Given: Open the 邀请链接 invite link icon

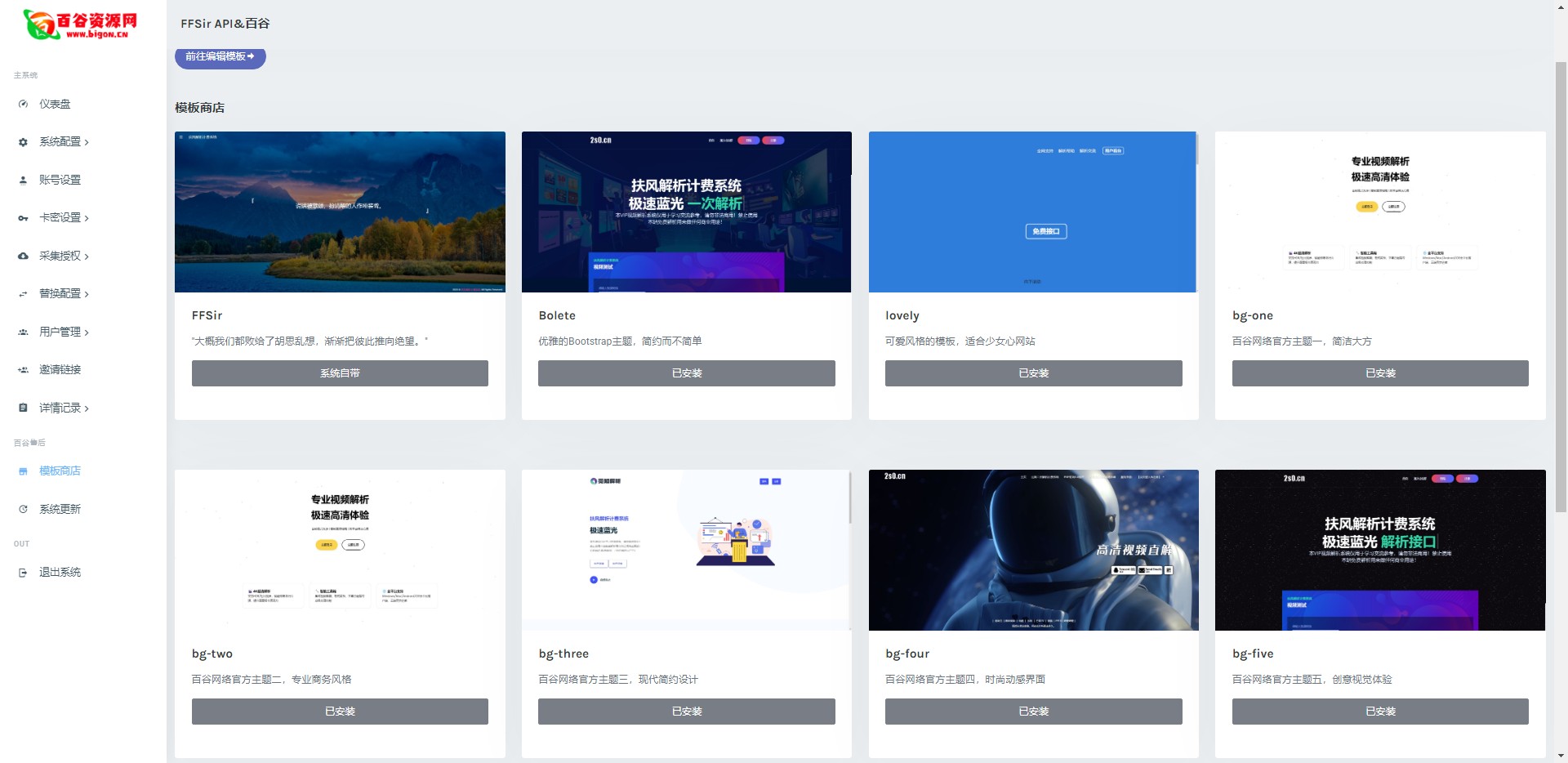Looking at the screenshot, I should pos(23,369).
